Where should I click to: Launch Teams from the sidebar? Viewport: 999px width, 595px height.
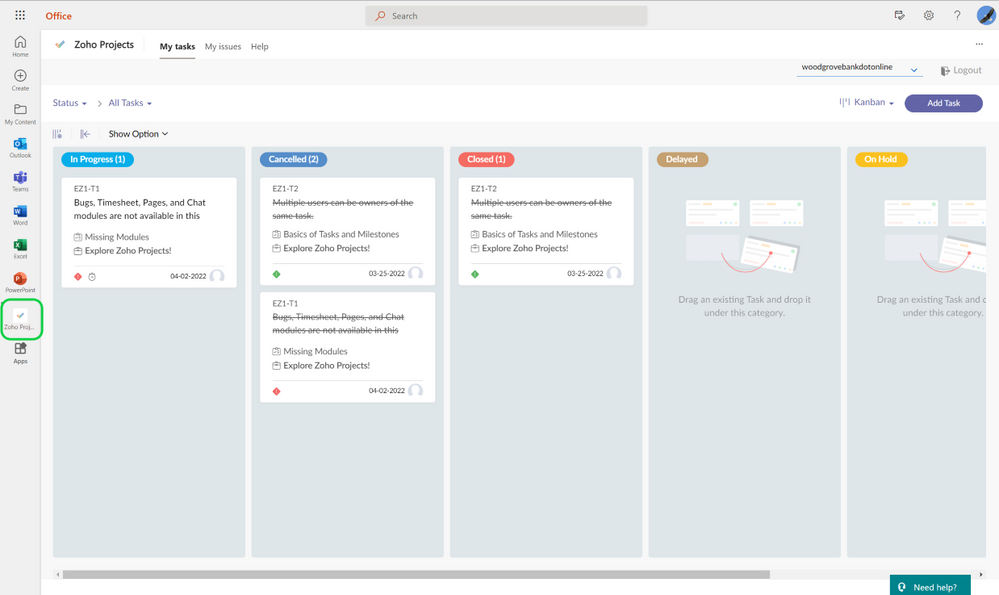click(20, 181)
